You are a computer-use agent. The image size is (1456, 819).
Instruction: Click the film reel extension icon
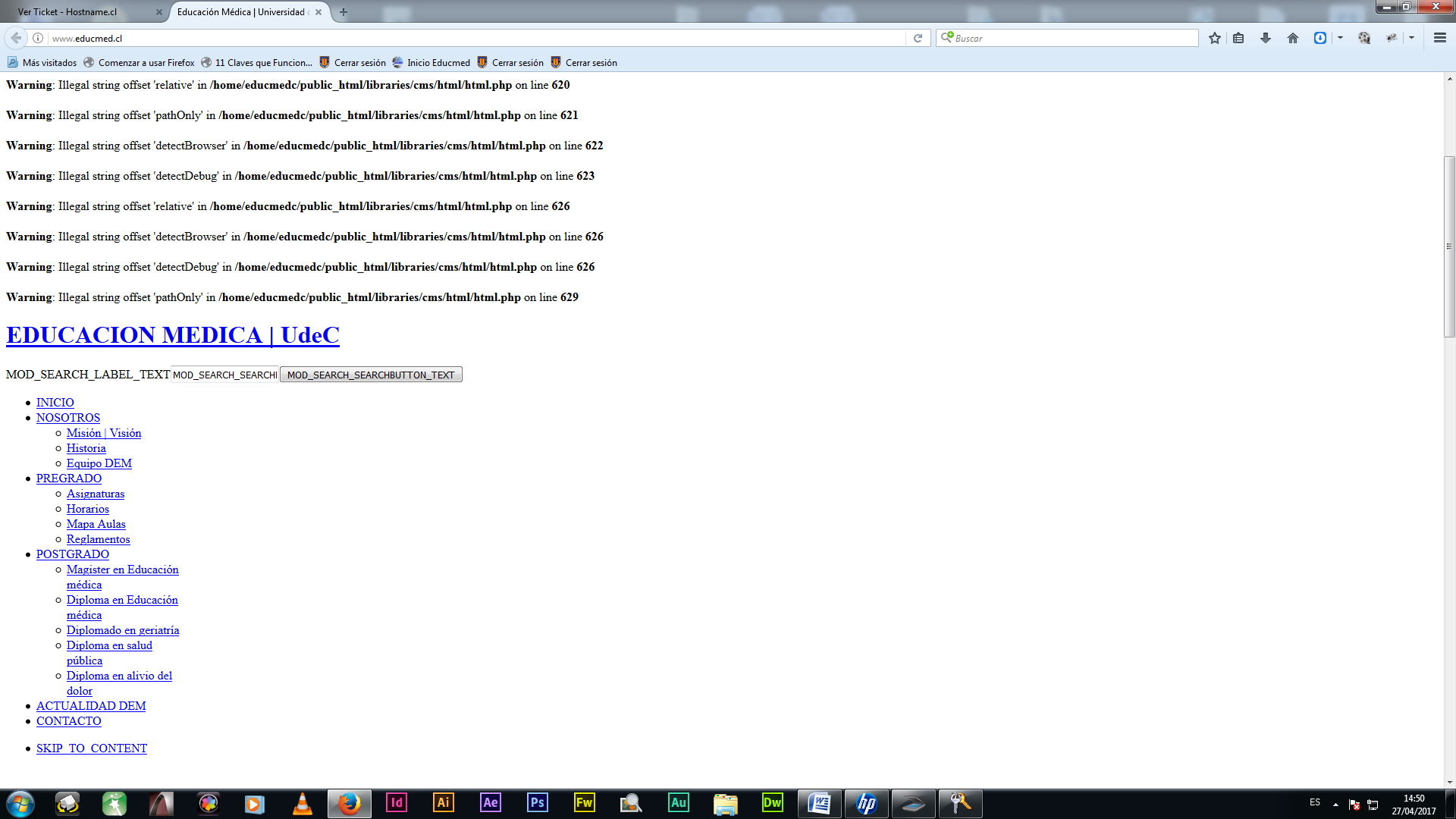[x=1364, y=38]
